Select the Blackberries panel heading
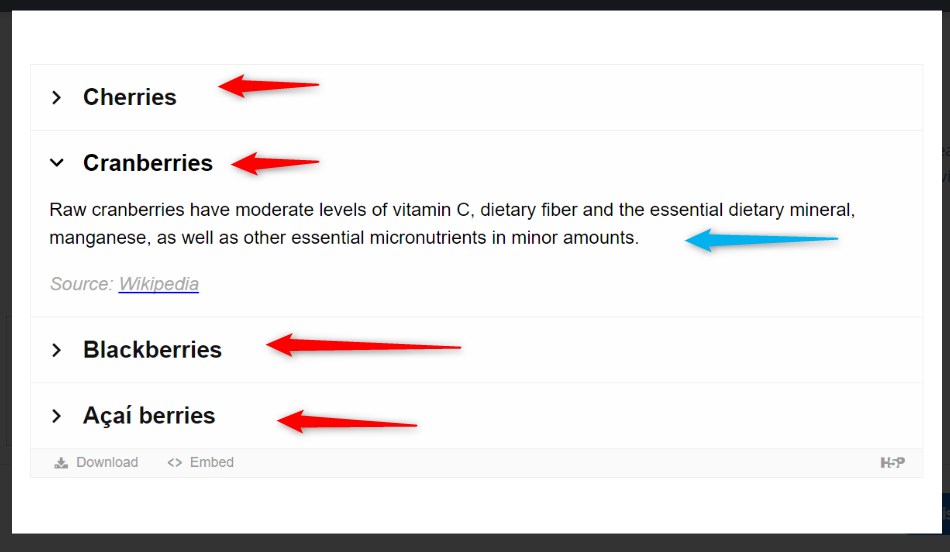The image size is (950, 552). tap(152, 350)
